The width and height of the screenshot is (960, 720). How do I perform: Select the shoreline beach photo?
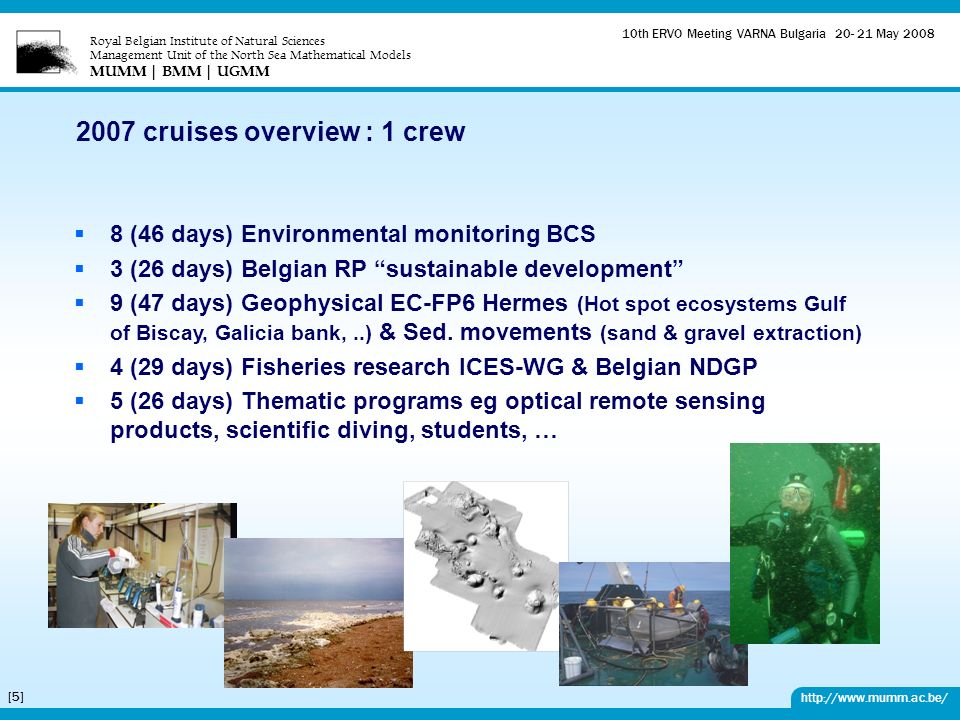point(318,613)
